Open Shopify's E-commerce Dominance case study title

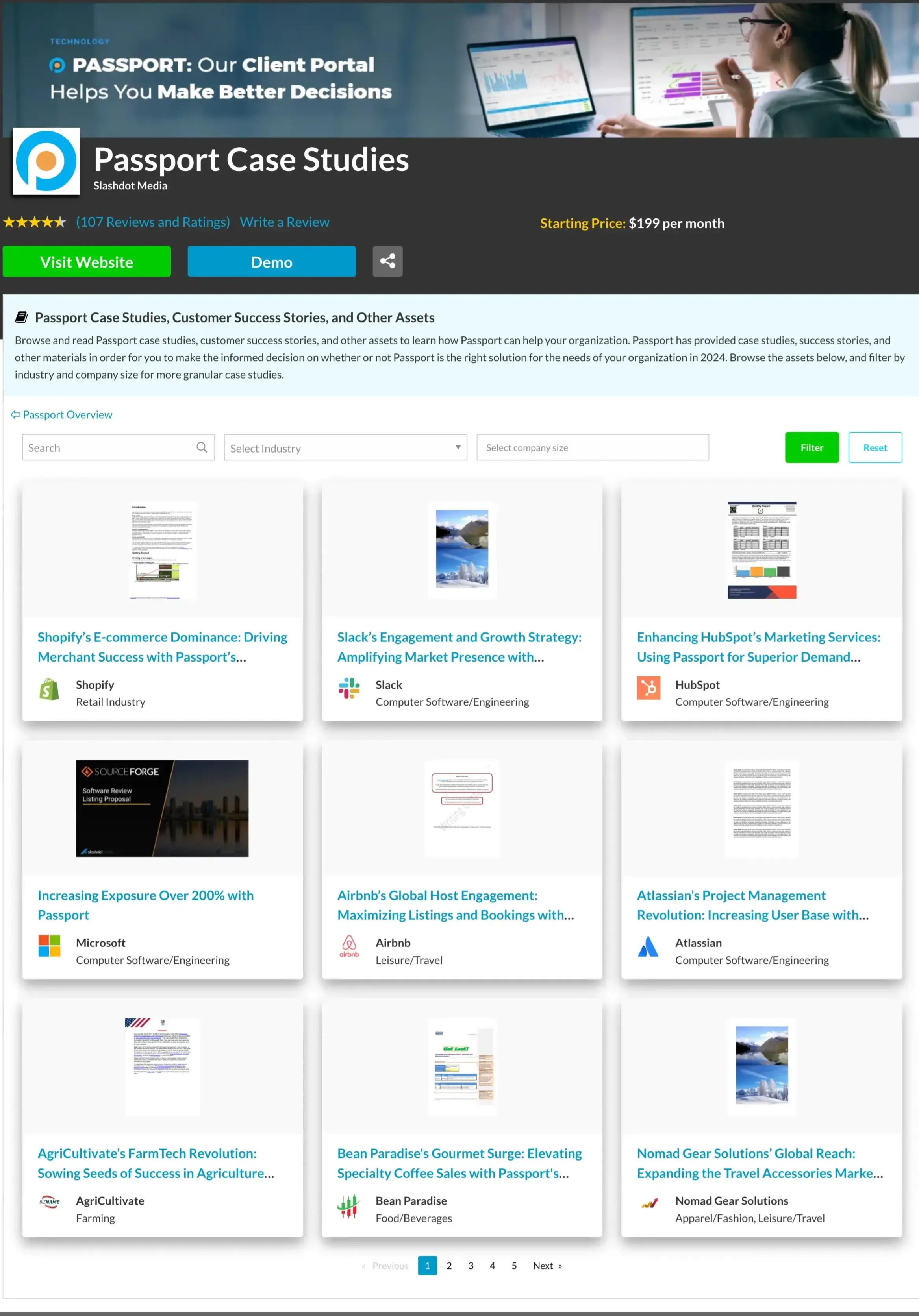(x=163, y=647)
